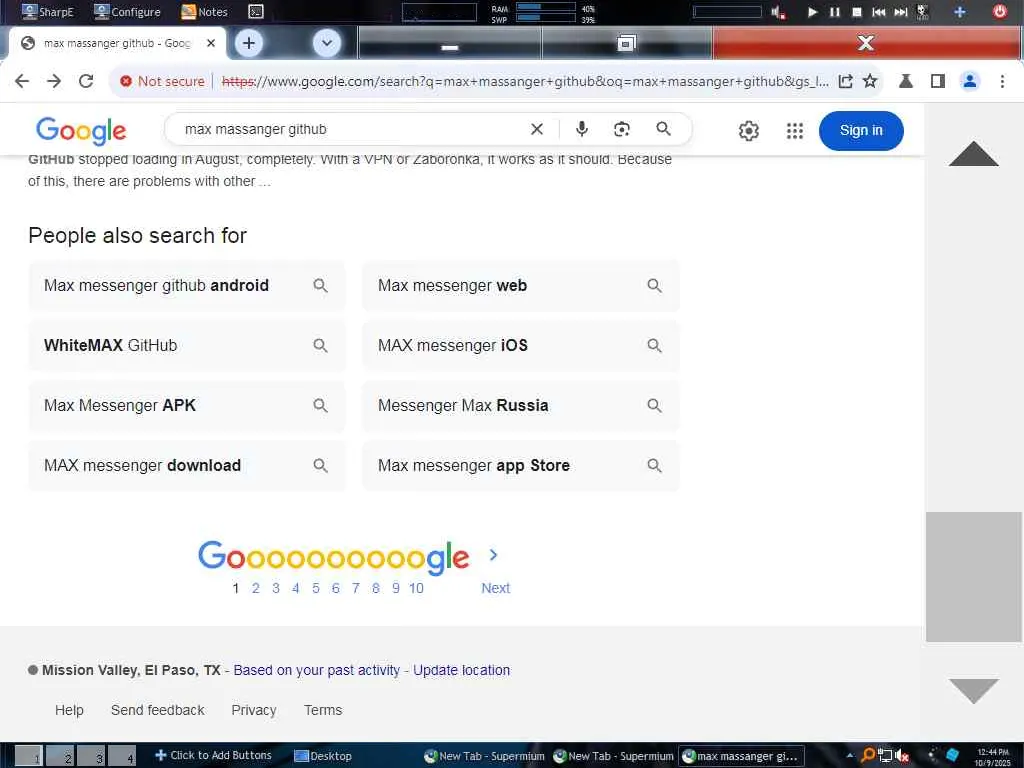Viewport: 1024px width, 768px height.
Task: Click the red power icon in top bar
Action: pos(999,11)
